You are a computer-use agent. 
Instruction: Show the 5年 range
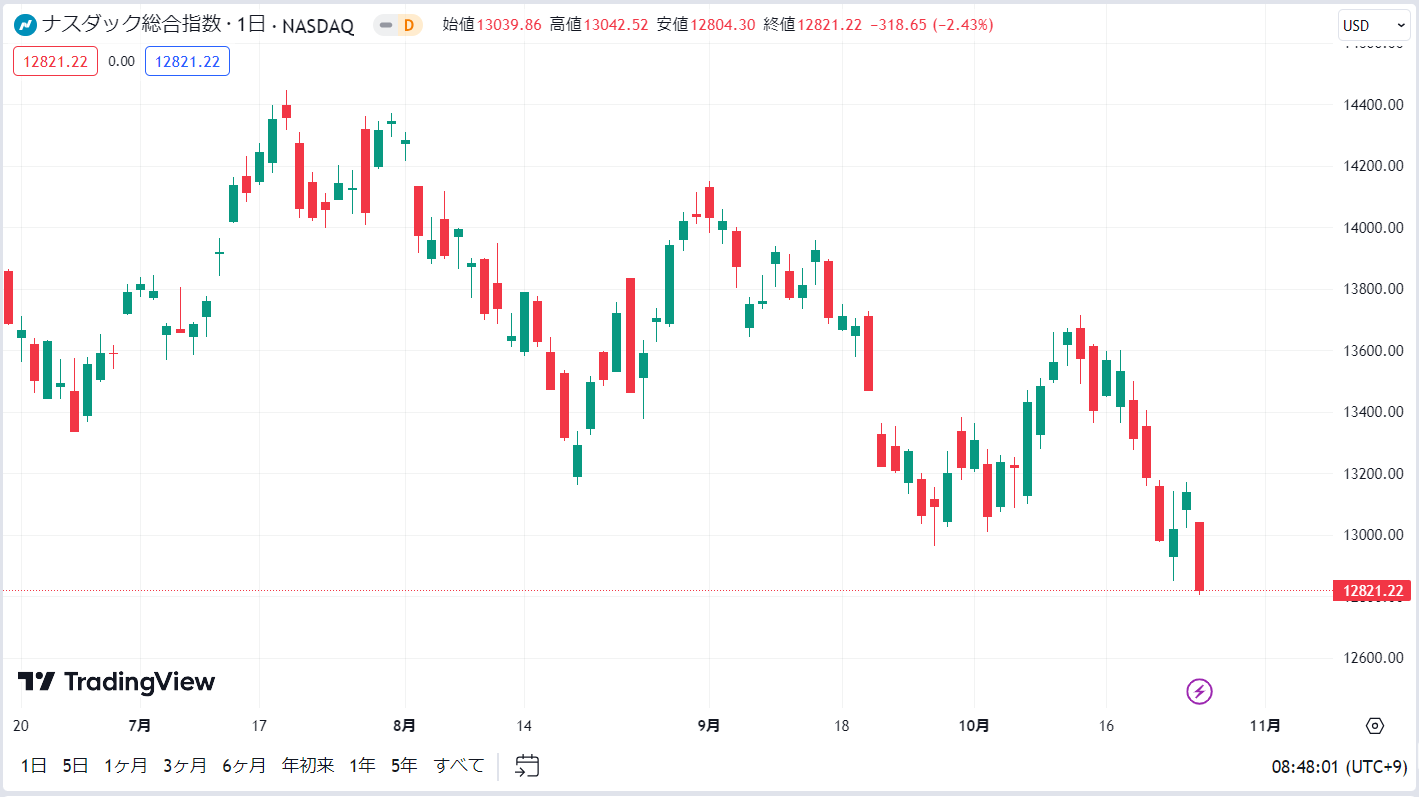[404, 766]
